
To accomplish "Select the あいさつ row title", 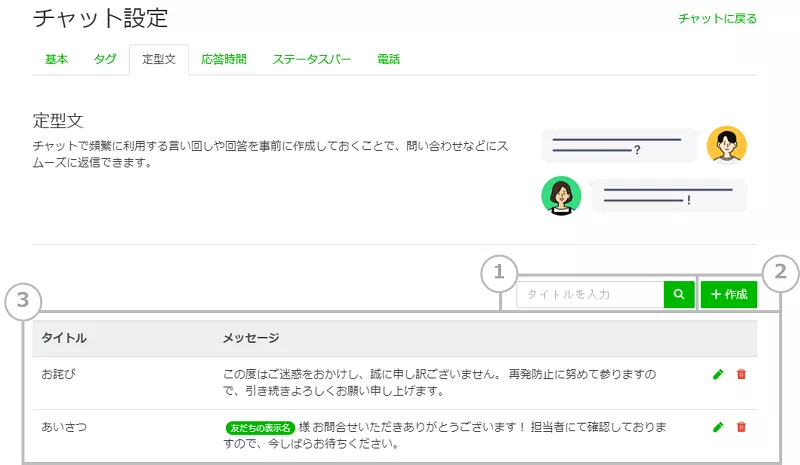I will click(64, 427).
